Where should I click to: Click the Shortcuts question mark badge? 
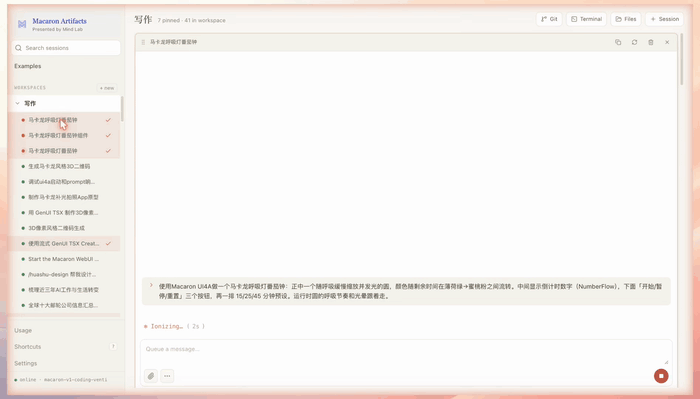(x=113, y=346)
